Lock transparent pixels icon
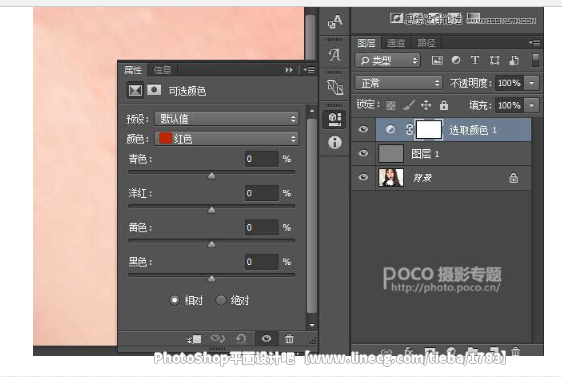The height and width of the screenshot is (377, 562). (390, 105)
